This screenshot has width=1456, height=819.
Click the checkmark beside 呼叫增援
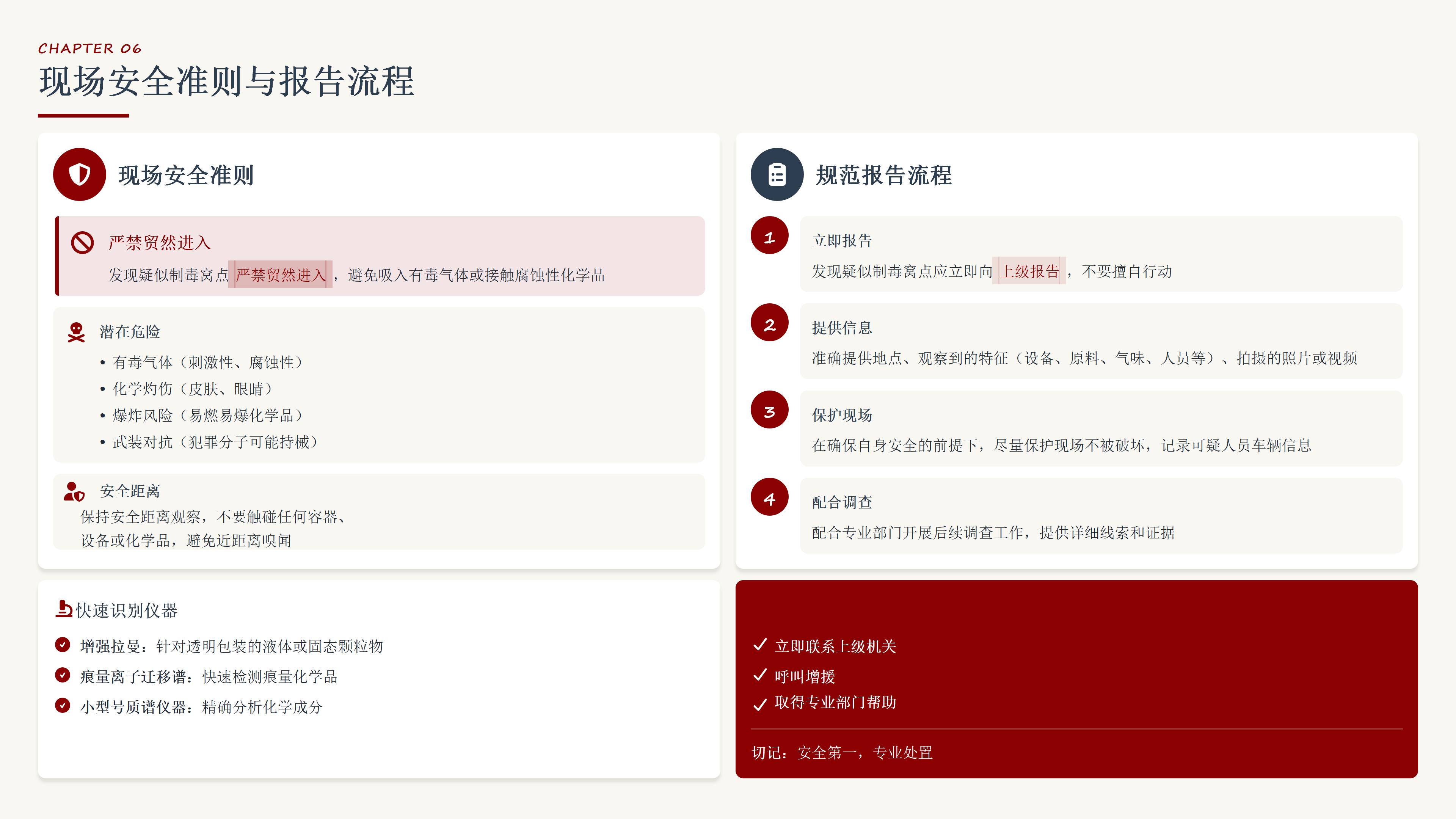point(760,675)
